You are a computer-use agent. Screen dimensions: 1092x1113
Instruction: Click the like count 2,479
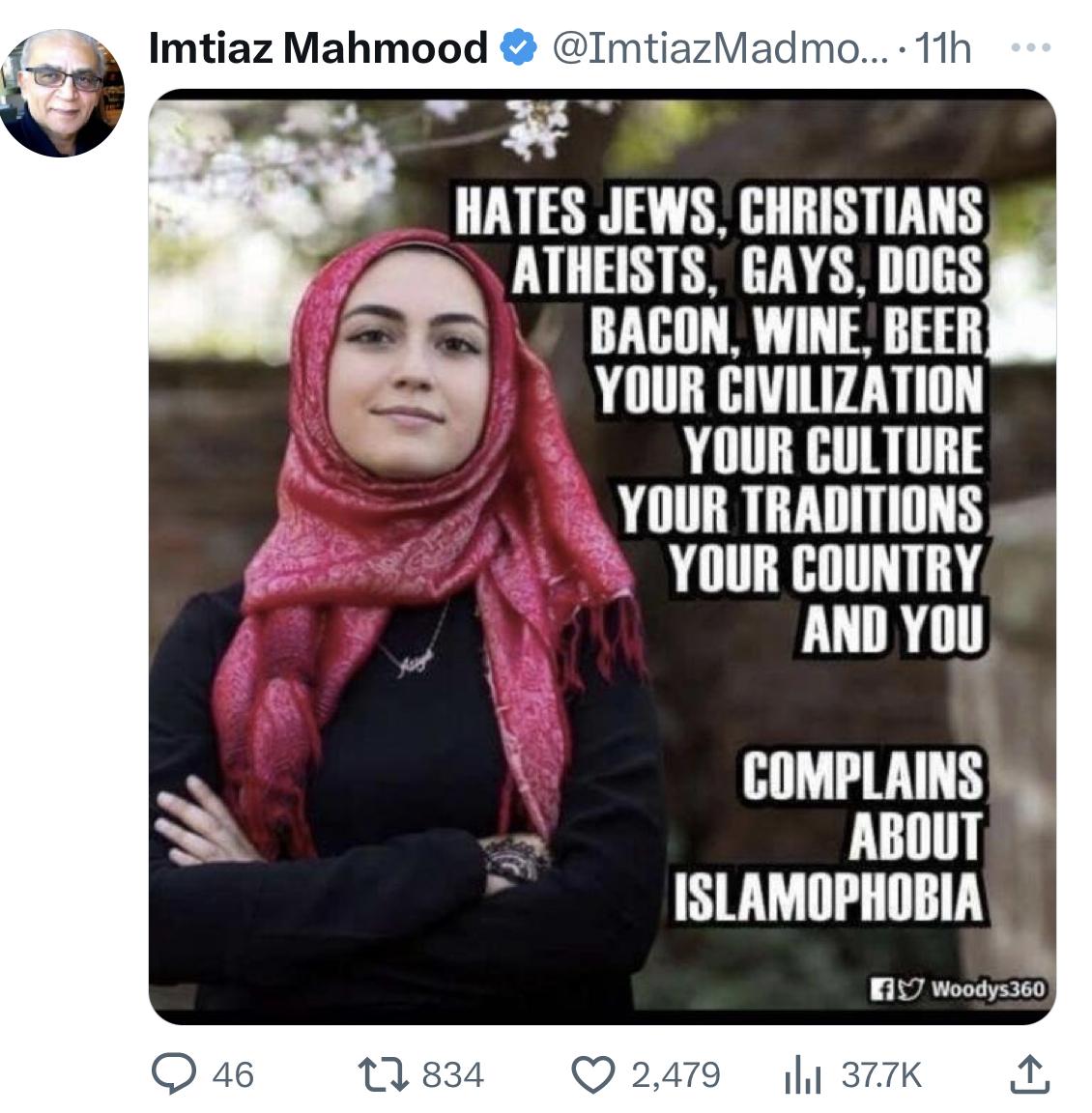(x=675, y=1074)
